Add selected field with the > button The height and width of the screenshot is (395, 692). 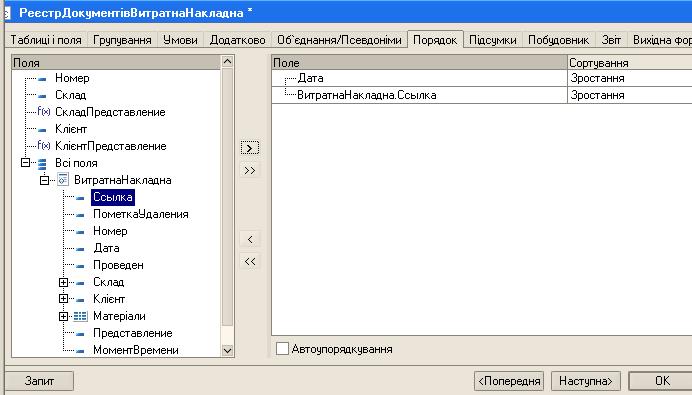[250, 148]
